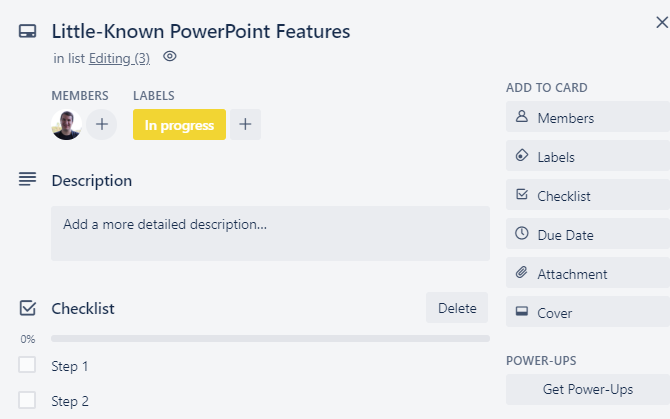Screen dimensions: 670x419
Task: Click the card icon beside the title
Action: tap(28, 32)
